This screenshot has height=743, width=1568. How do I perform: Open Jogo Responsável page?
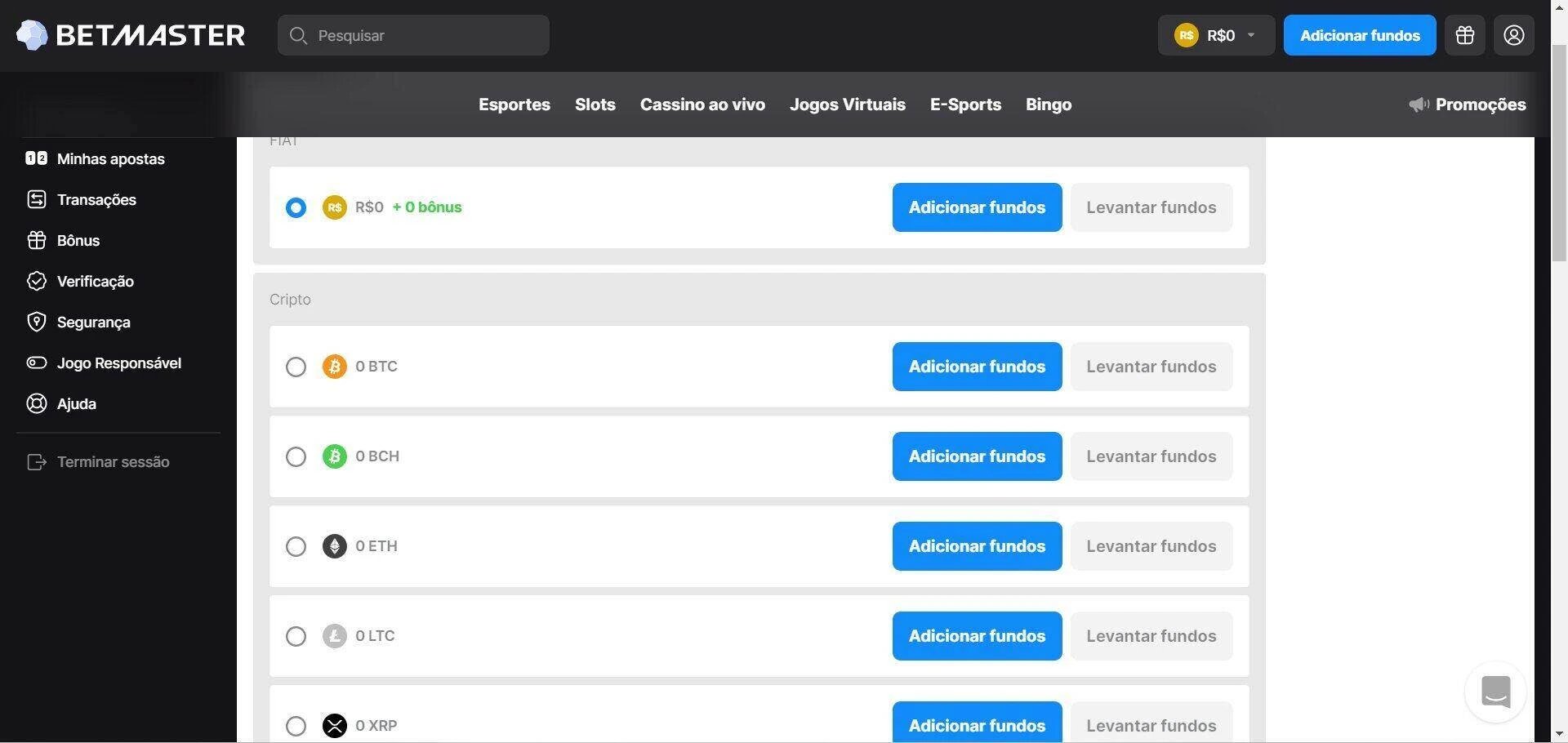coord(119,363)
